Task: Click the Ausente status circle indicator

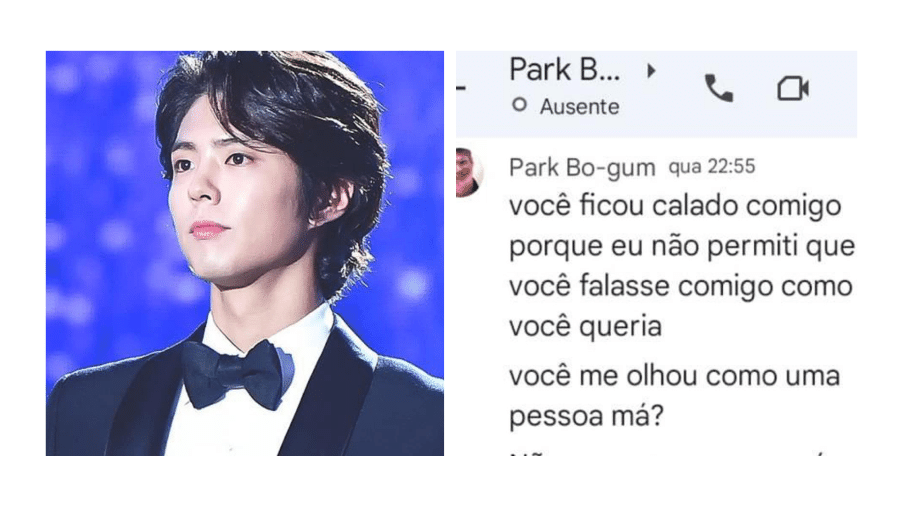Action: (x=519, y=105)
